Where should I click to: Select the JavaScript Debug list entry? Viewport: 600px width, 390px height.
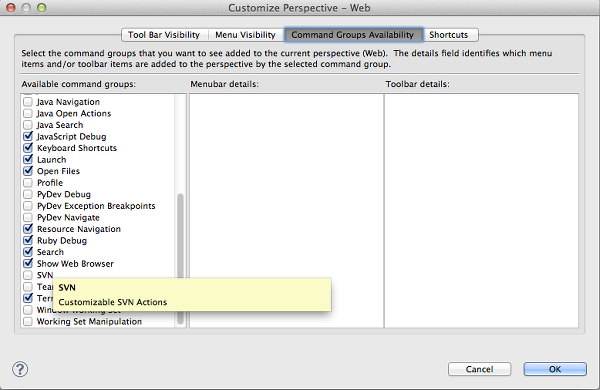(x=72, y=136)
